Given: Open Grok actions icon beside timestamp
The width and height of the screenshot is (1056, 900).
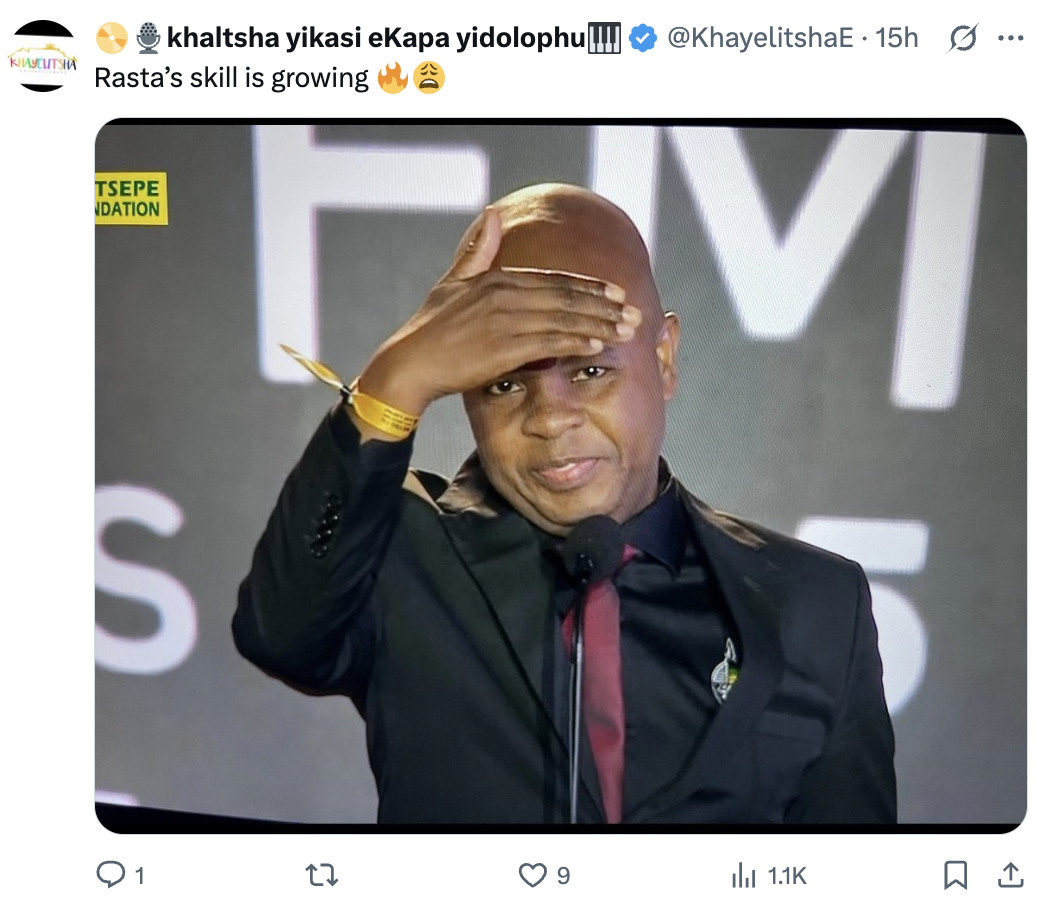Looking at the screenshot, I should click(x=963, y=39).
